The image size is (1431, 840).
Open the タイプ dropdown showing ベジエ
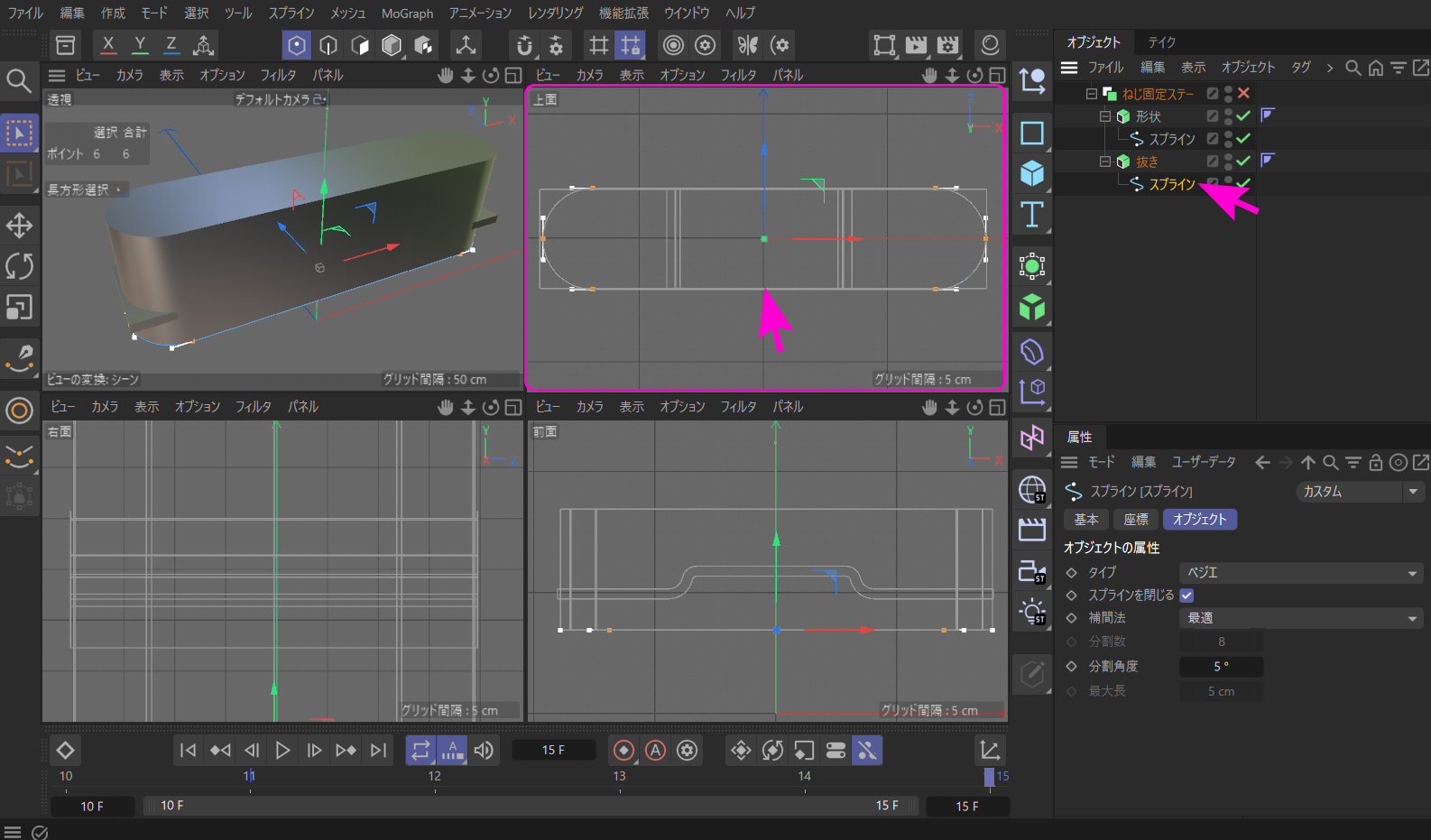[1300, 573]
